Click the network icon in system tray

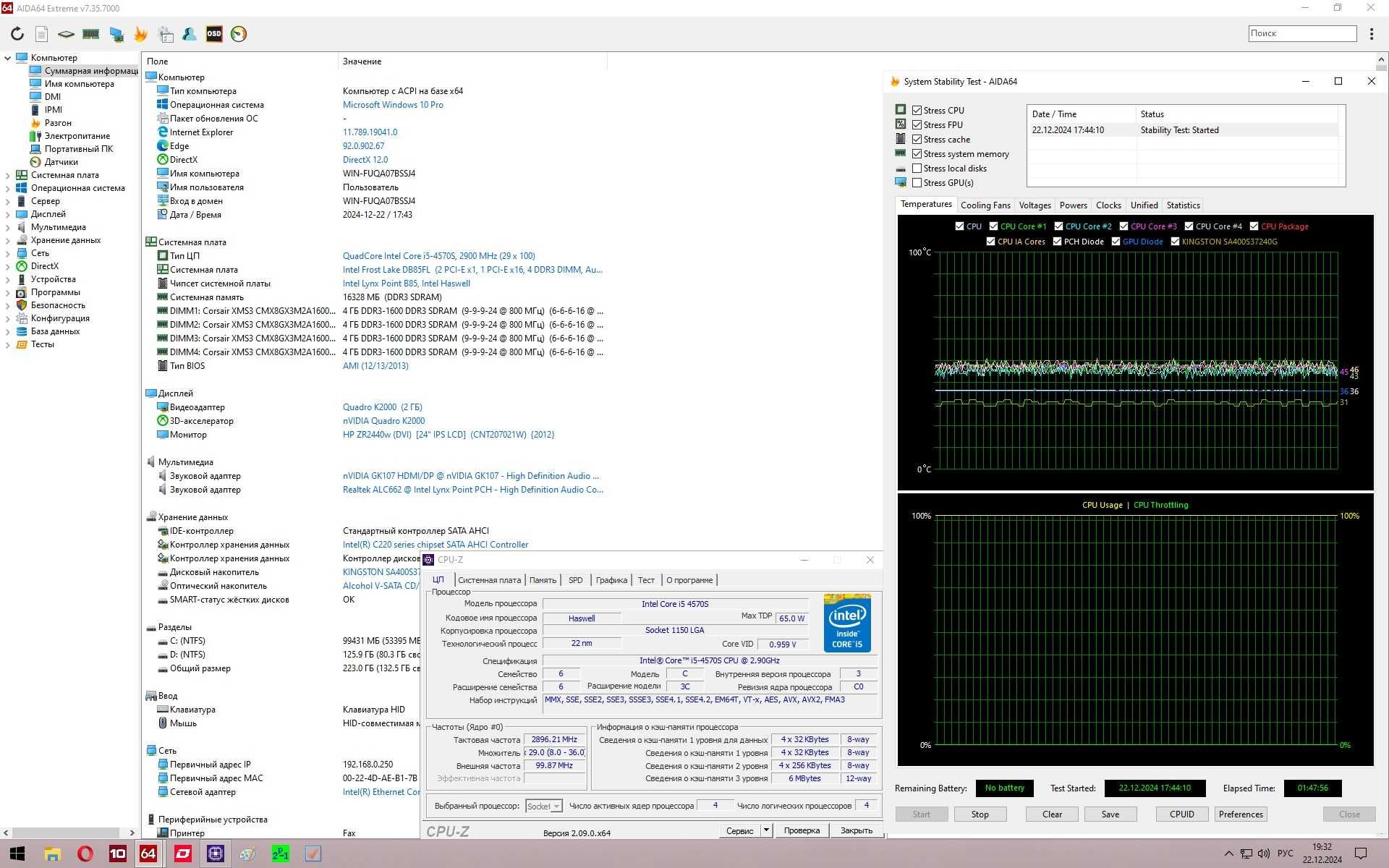pyautogui.click(x=1246, y=854)
